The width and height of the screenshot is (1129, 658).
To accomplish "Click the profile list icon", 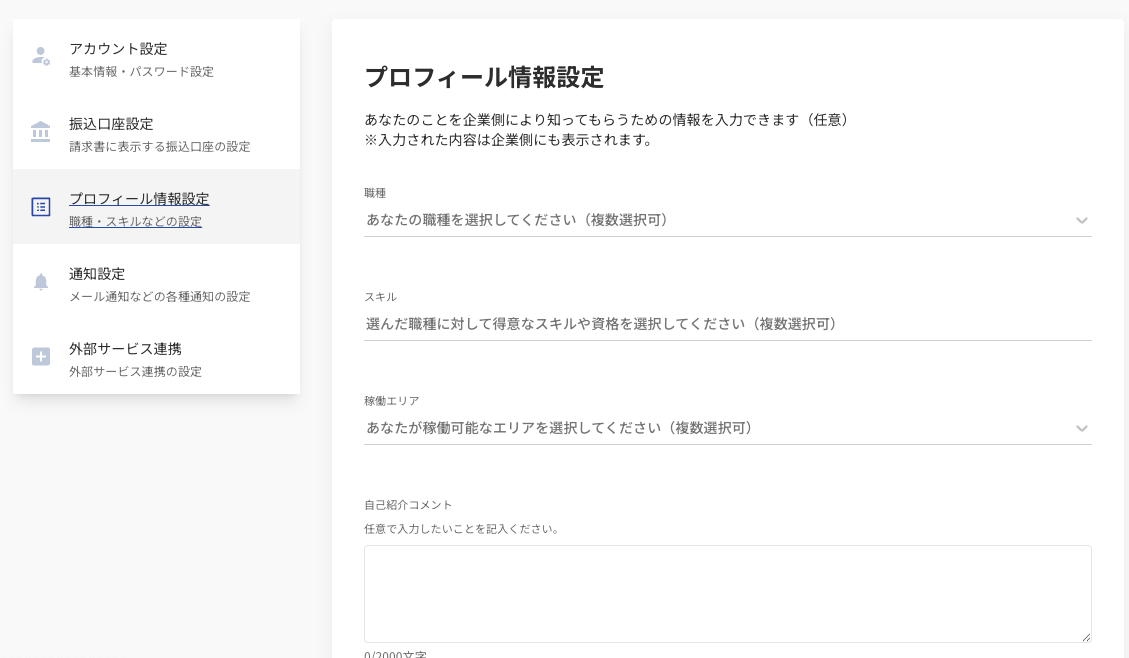I will 41,207.
